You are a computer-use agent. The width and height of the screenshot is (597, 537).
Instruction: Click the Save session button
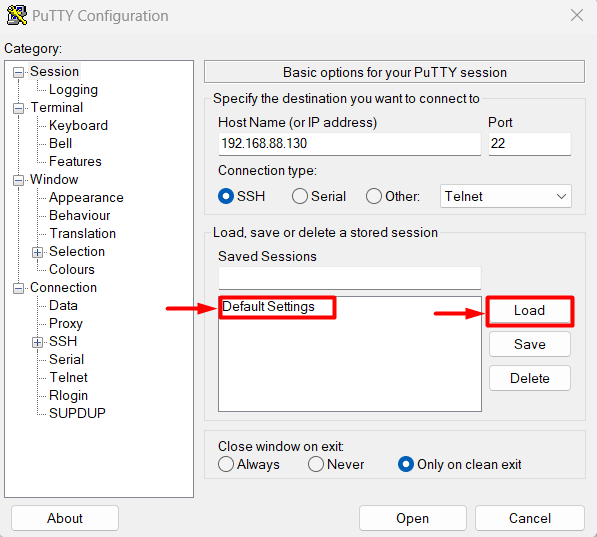(530, 344)
